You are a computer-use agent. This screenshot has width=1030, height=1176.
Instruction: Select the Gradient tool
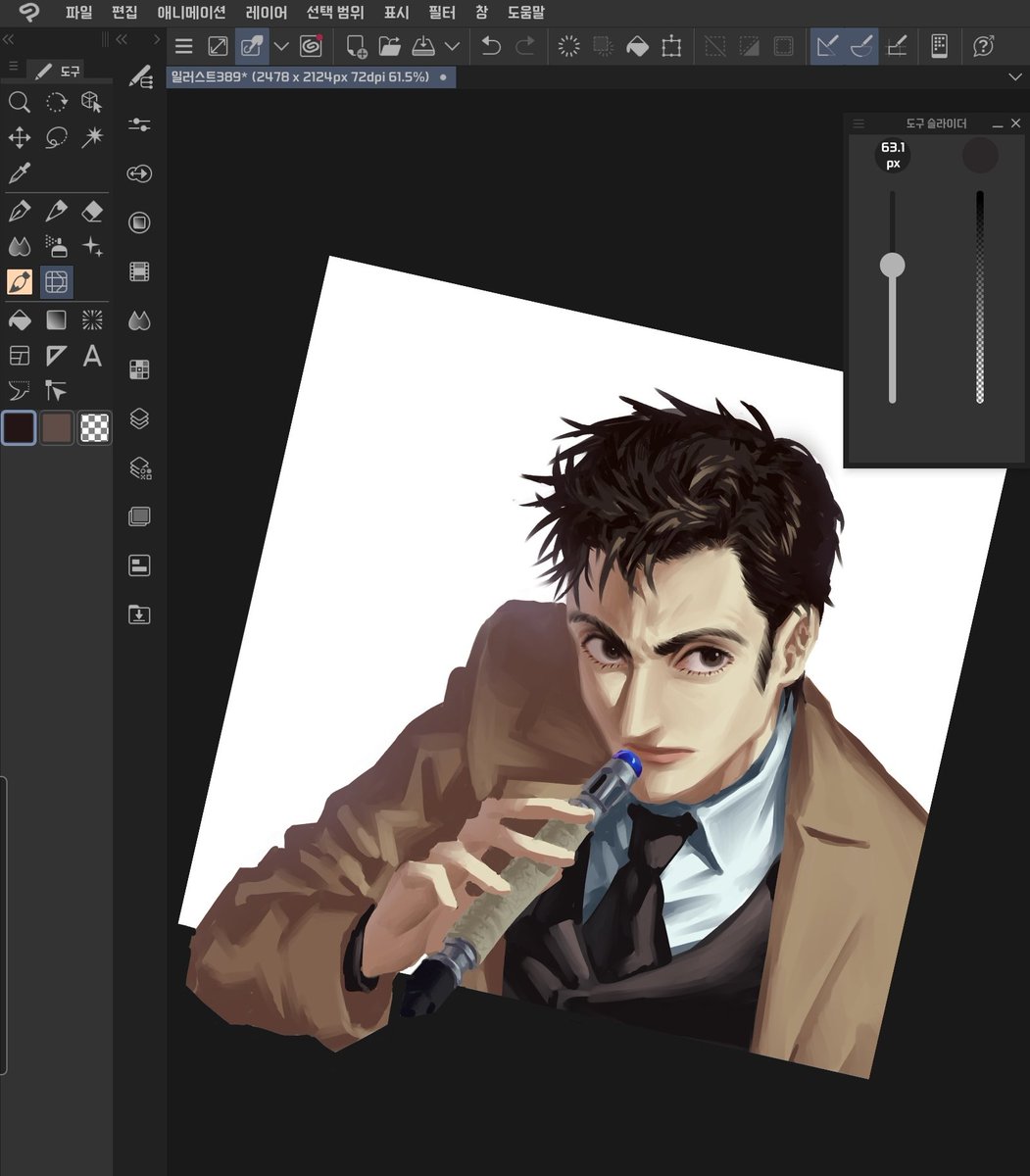(x=56, y=318)
